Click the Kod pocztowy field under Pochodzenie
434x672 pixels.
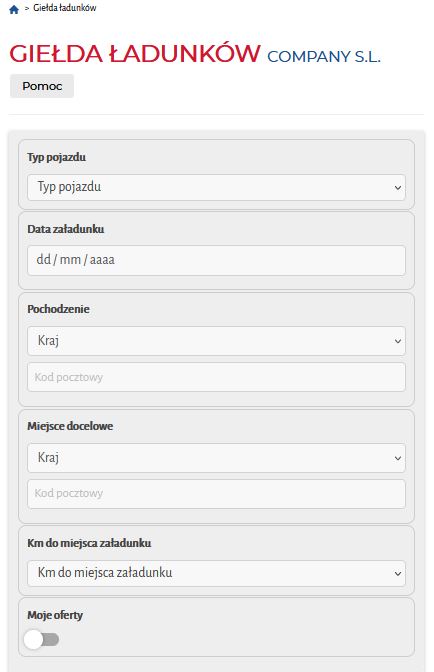coord(216,377)
